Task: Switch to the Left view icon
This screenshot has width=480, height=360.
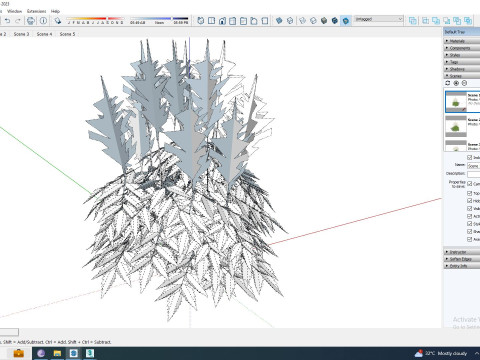Action: coord(254,21)
